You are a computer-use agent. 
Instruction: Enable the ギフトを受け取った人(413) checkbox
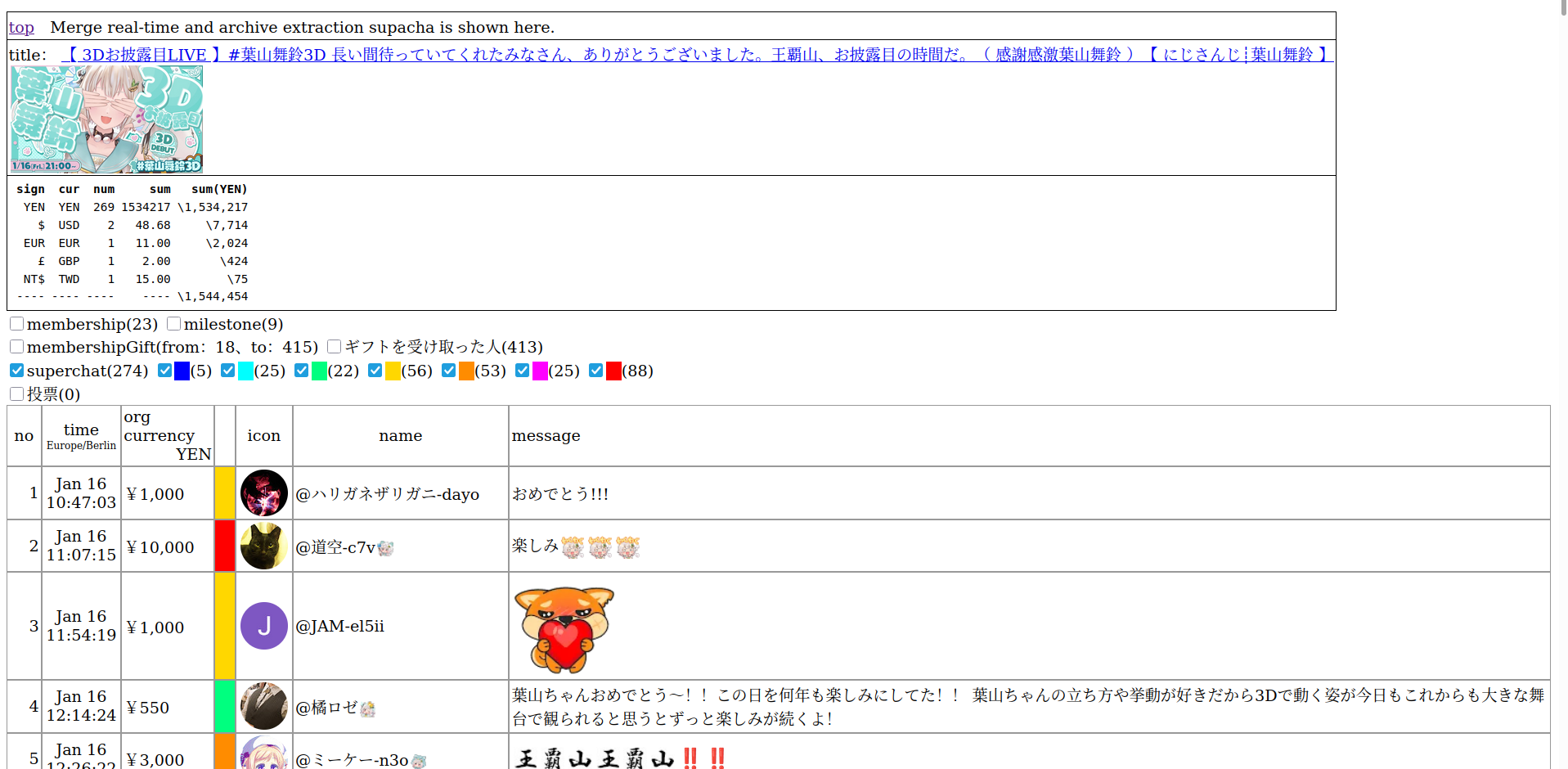point(335,347)
